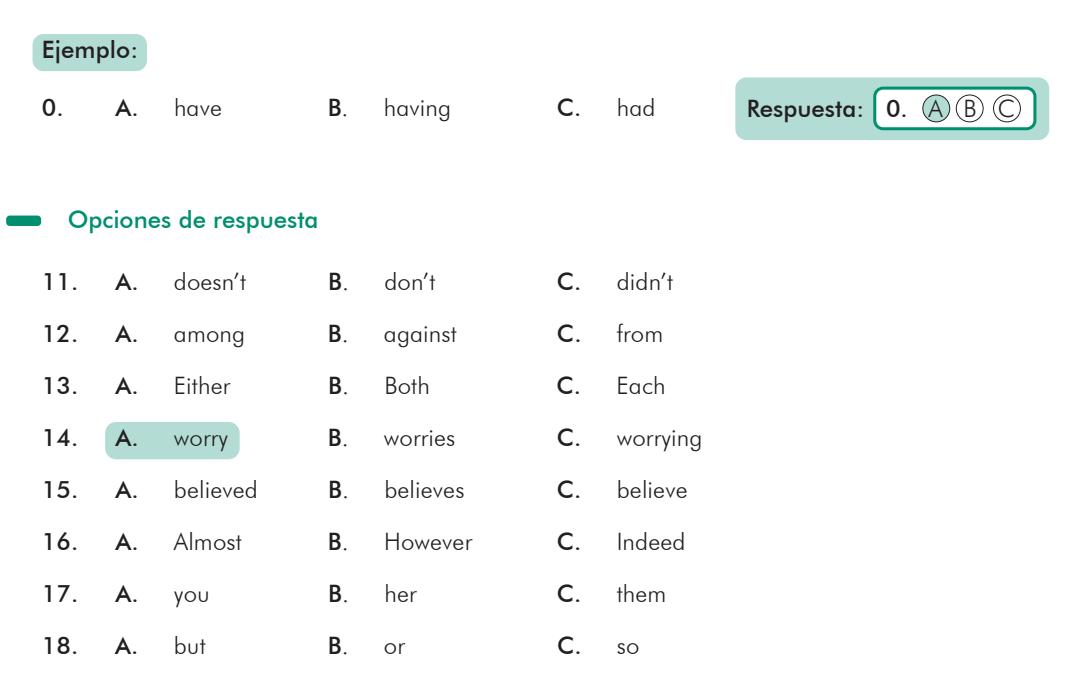Screen dimensions: 1073x688
Task: Choose option 'doesn't' for question 11
Action: 208,283
